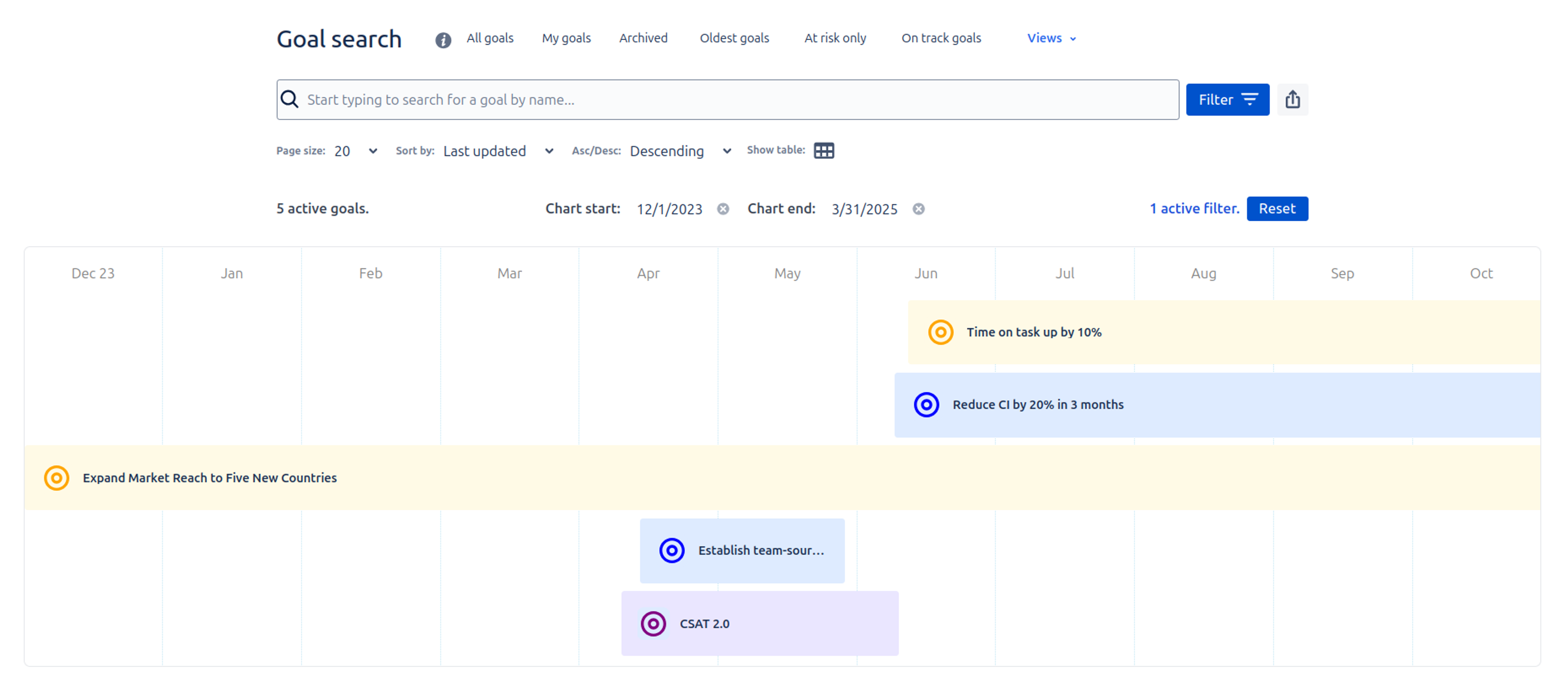The height and width of the screenshot is (696, 1568).
Task: Click the blue target icon for Reduce CI
Action: coord(926,405)
